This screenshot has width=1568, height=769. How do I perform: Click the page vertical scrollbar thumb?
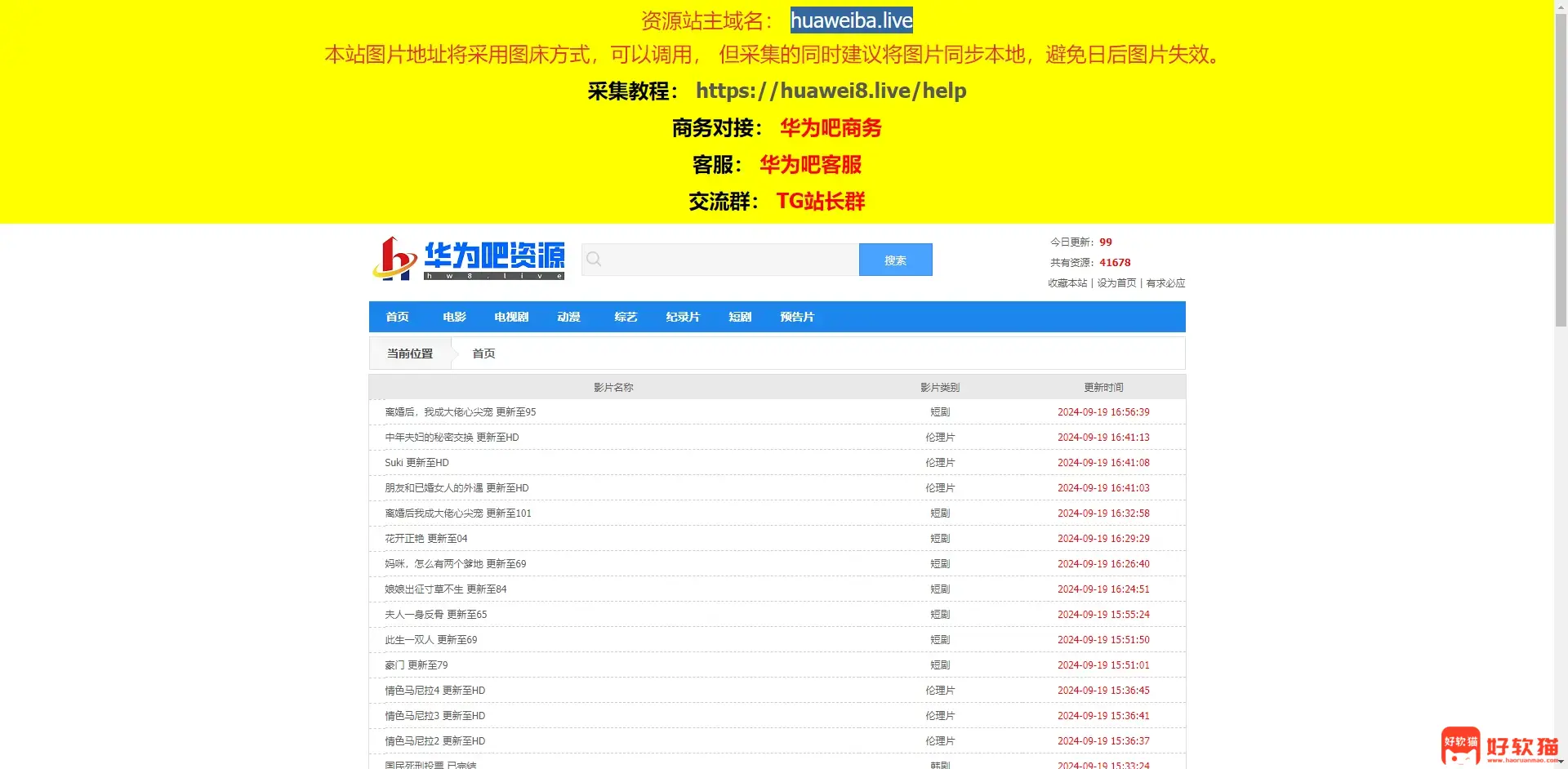point(1561,169)
